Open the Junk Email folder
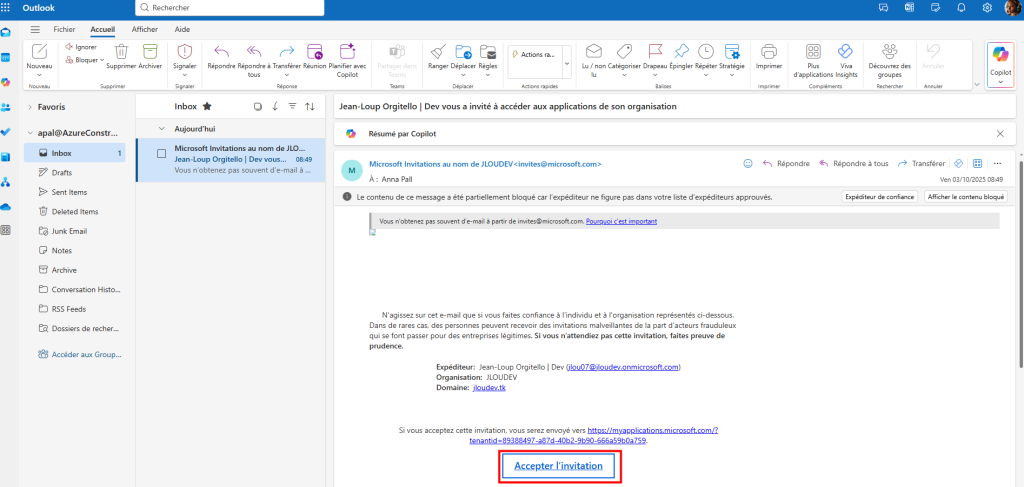The width and height of the screenshot is (1024, 487). click(x=70, y=231)
